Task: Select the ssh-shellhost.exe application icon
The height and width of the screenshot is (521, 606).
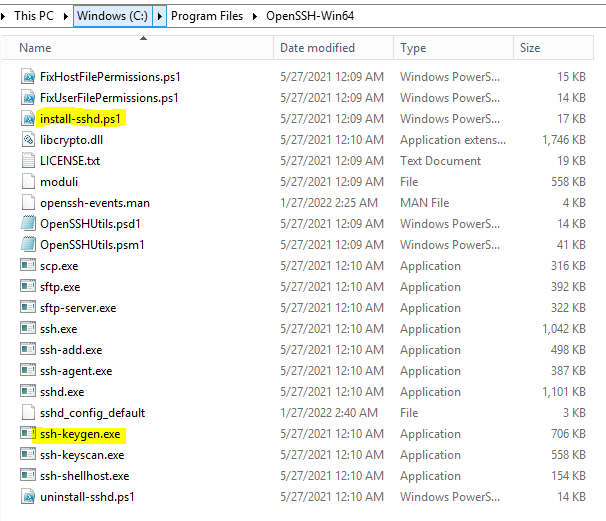Action: 28,475
